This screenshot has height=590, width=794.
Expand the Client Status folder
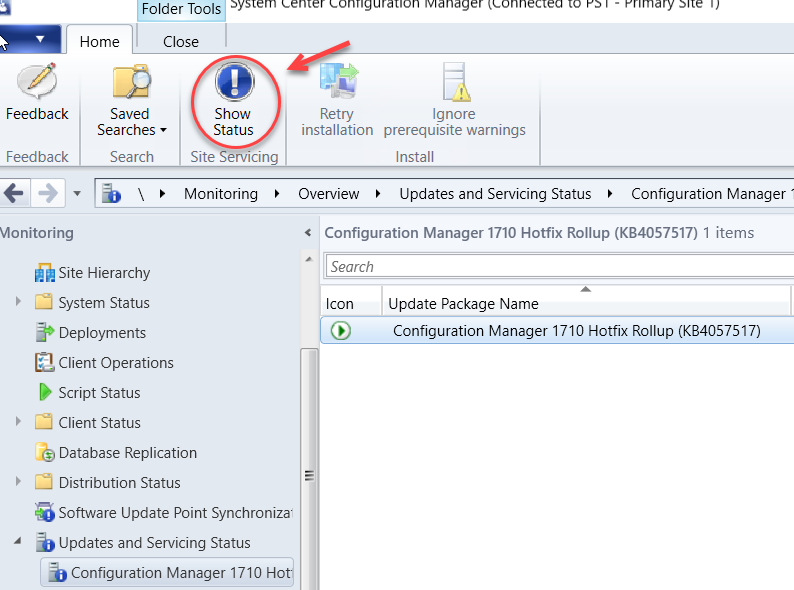pyautogui.click(x=18, y=421)
